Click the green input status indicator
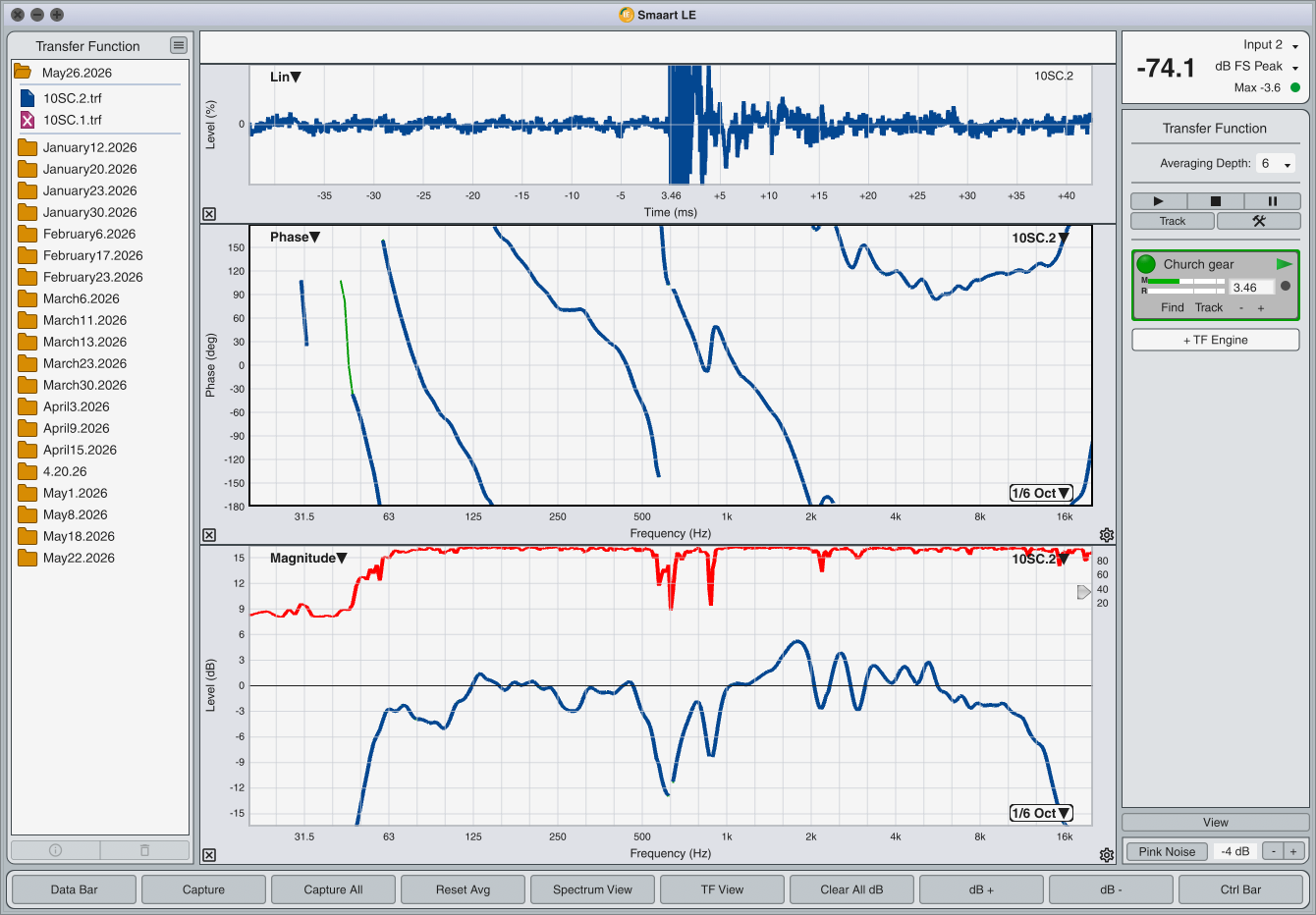 pyautogui.click(x=1294, y=87)
